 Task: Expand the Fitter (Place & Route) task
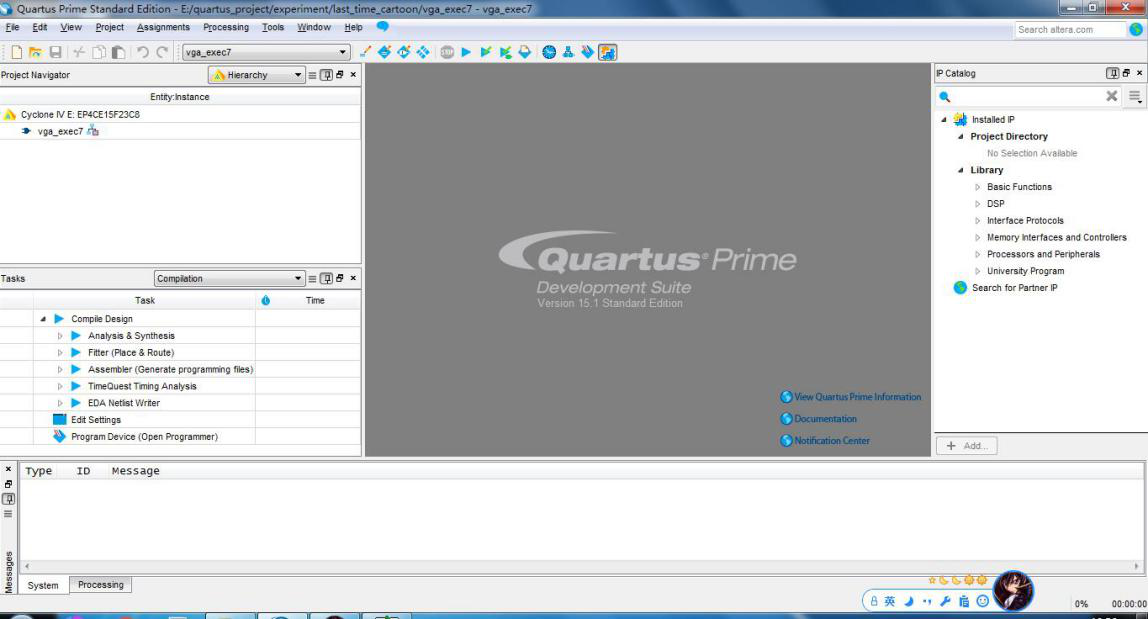[60, 352]
